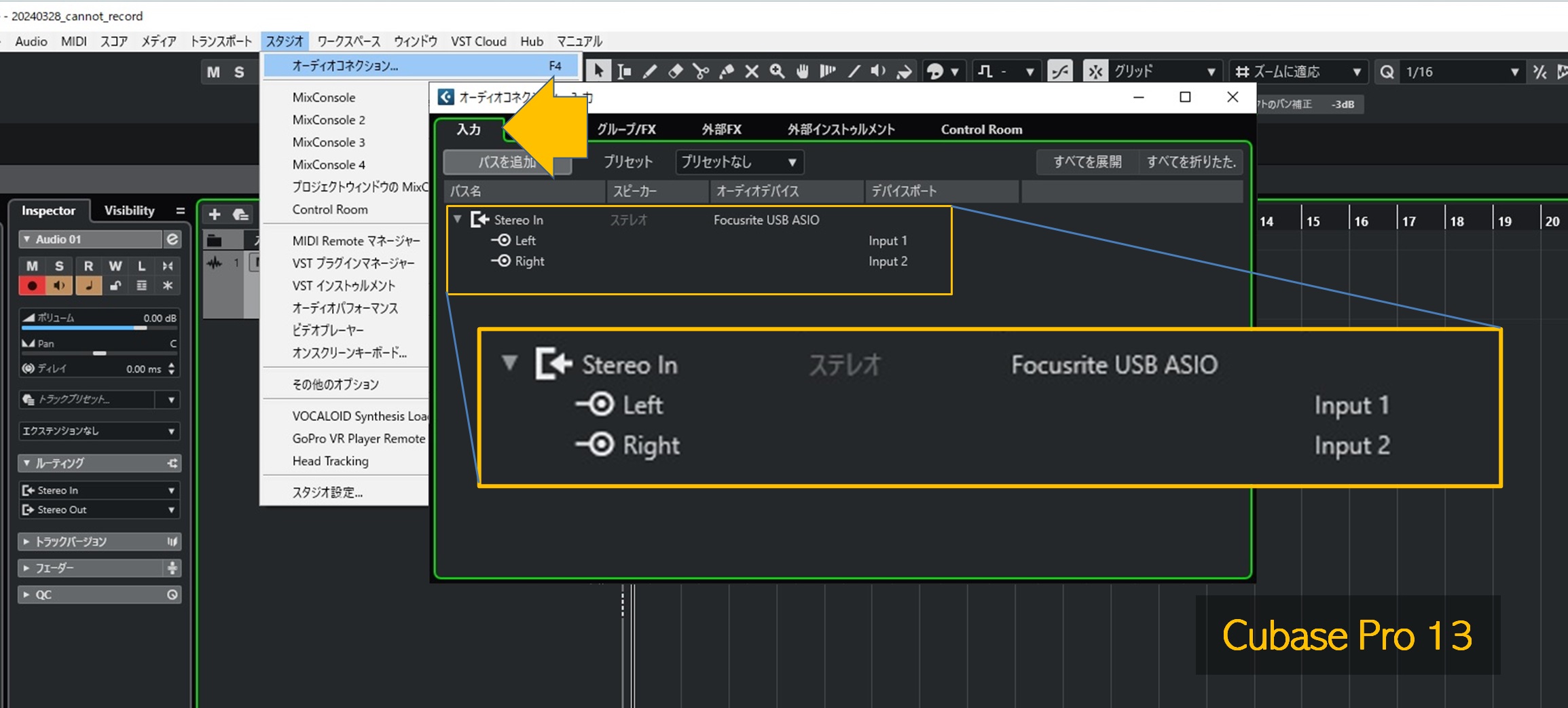This screenshot has height=708, width=1568.
Task: Click the color palette icon in toolbar
Action: [935, 71]
